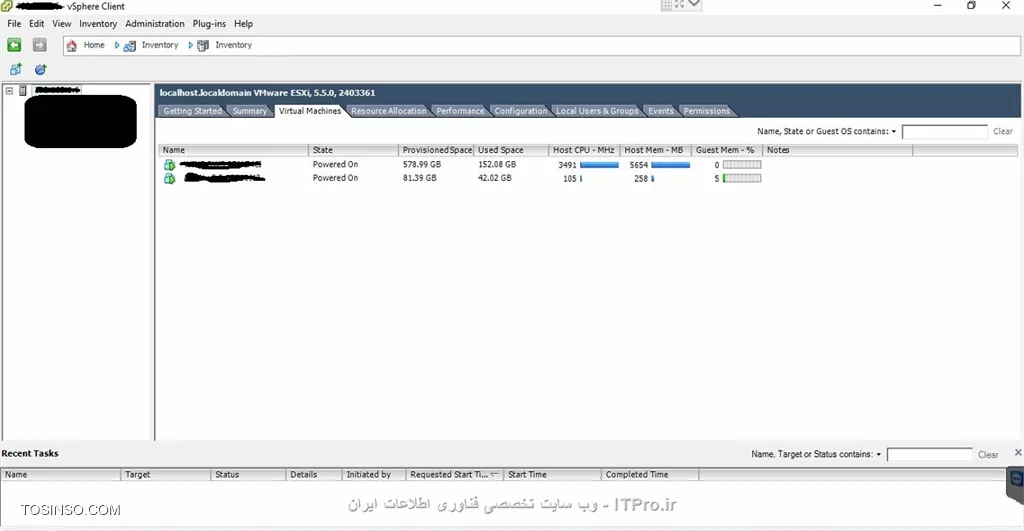Click the Requested Start Time sort arrow
Screen dimensions: 1024x531
coord(494,475)
